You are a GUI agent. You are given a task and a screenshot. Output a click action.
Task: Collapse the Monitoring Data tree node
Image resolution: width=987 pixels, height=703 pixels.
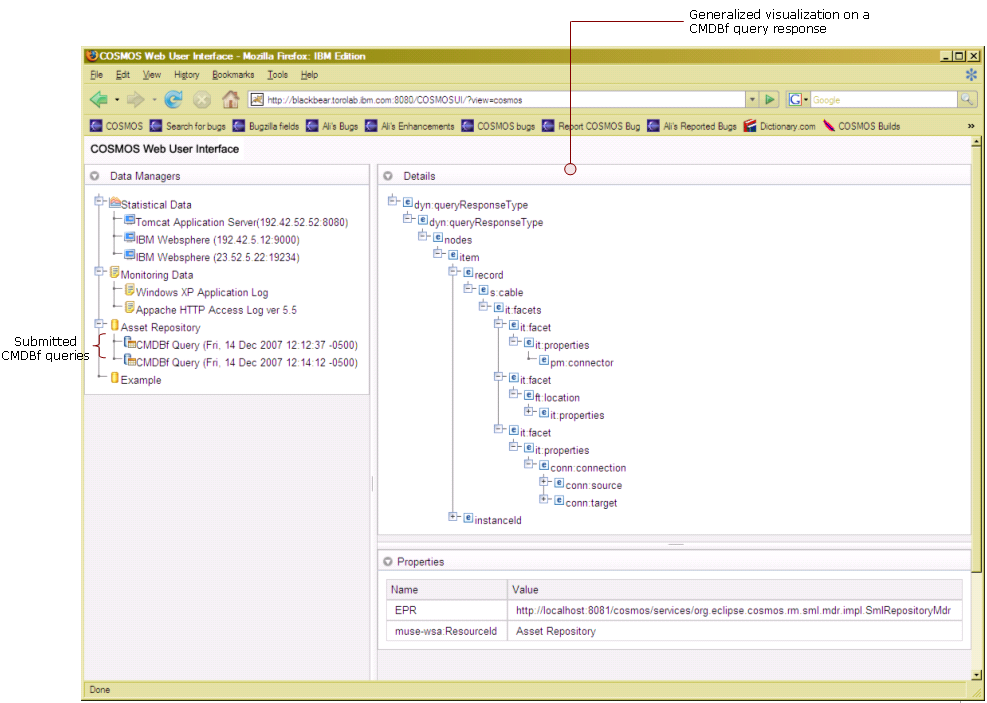click(x=99, y=271)
